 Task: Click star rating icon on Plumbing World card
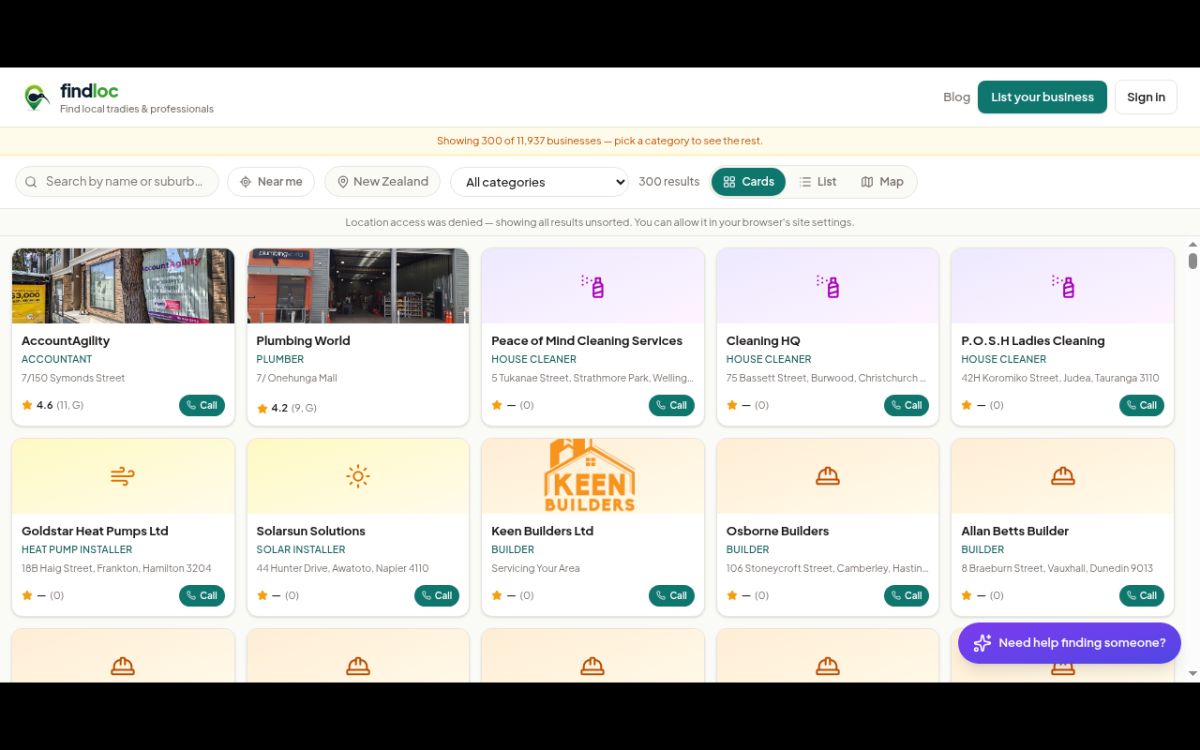(x=262, y=408)
